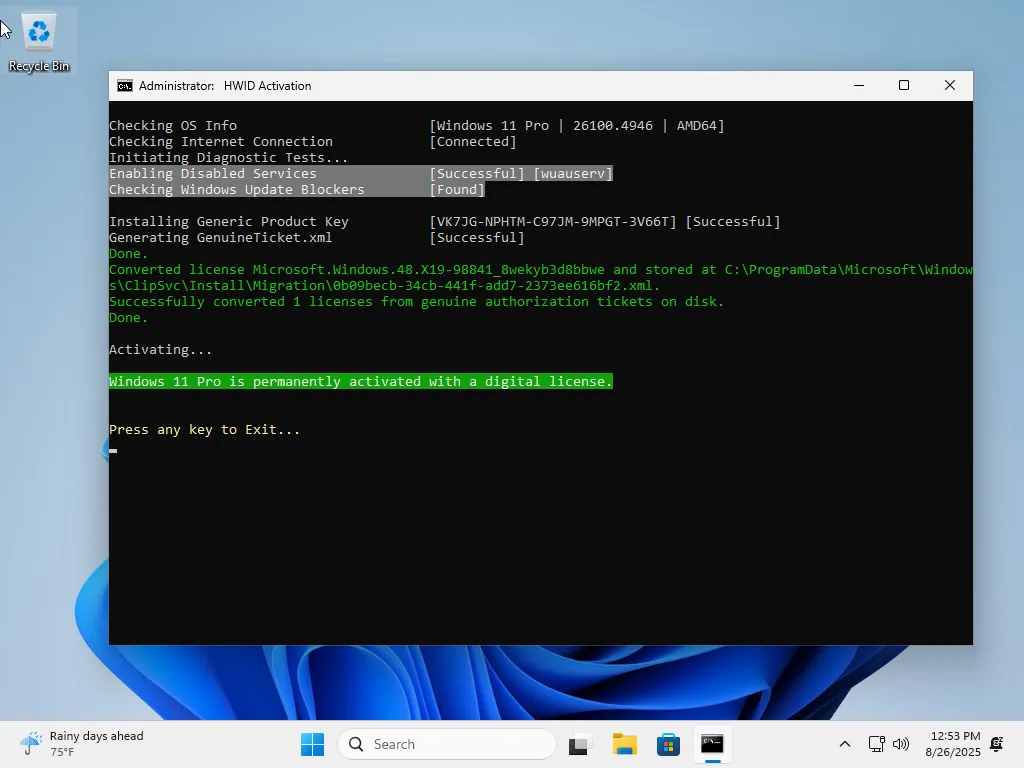Open the weather widget Rainy days ahead
The height and width of the screenshot is (768, 1024).
click(82, 744)
